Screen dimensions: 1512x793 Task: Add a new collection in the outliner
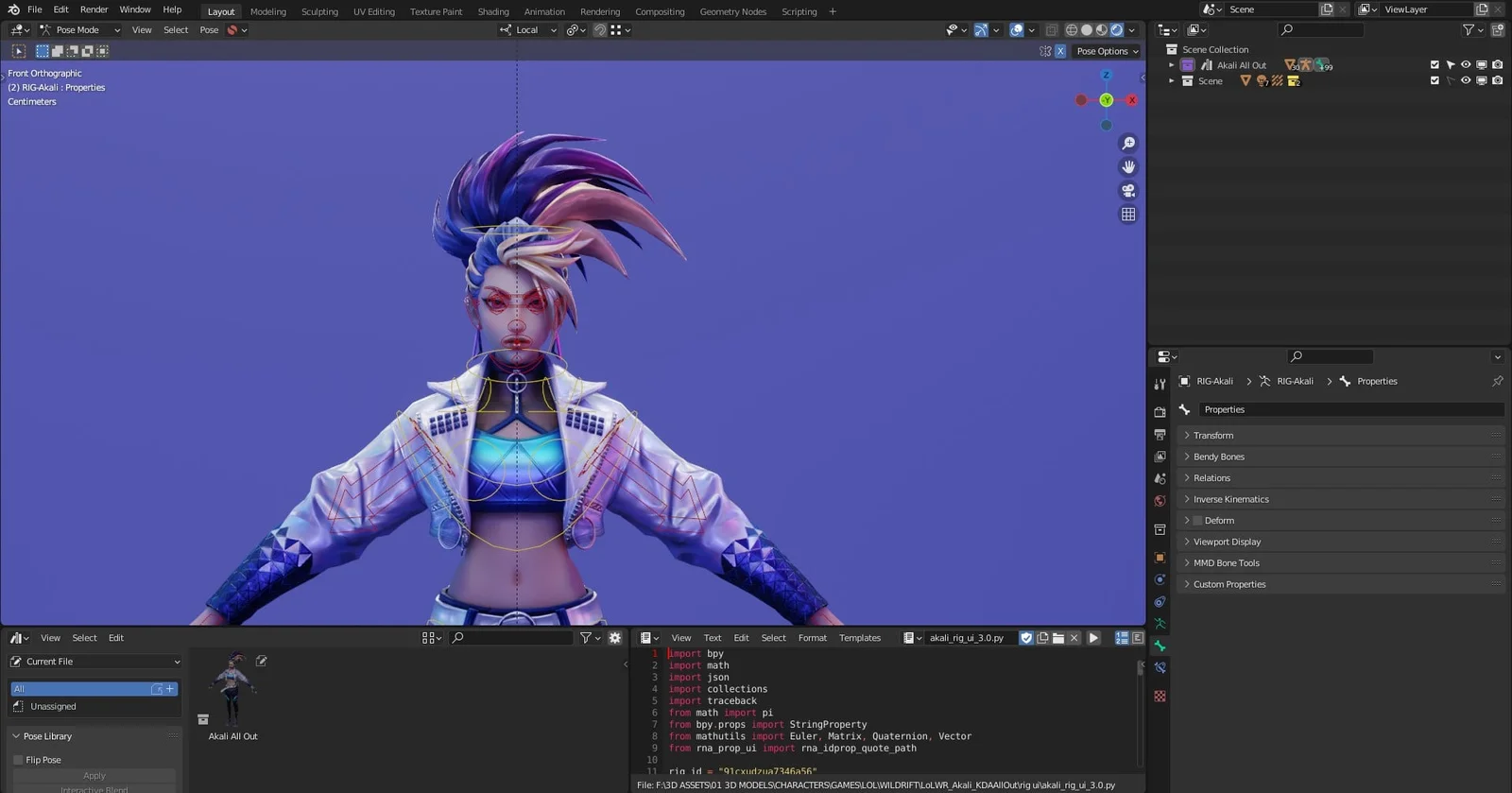[x=1498, y=30]
